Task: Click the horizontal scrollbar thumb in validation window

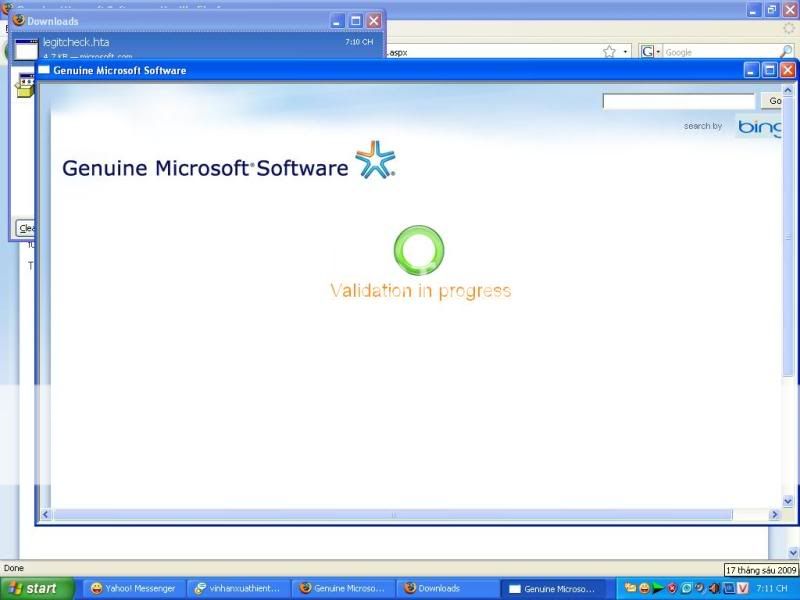Action: click(393, 514)
